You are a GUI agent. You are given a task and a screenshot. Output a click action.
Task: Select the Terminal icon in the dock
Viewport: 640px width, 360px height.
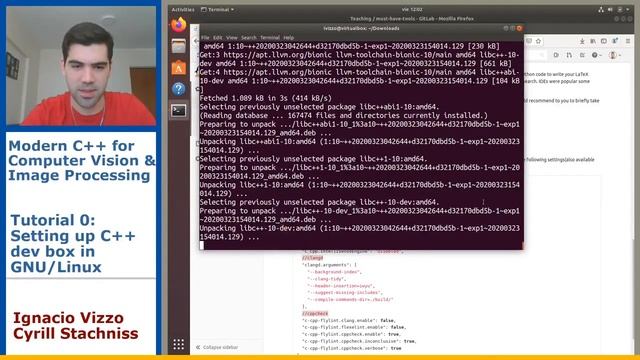[x=178, y=111]
